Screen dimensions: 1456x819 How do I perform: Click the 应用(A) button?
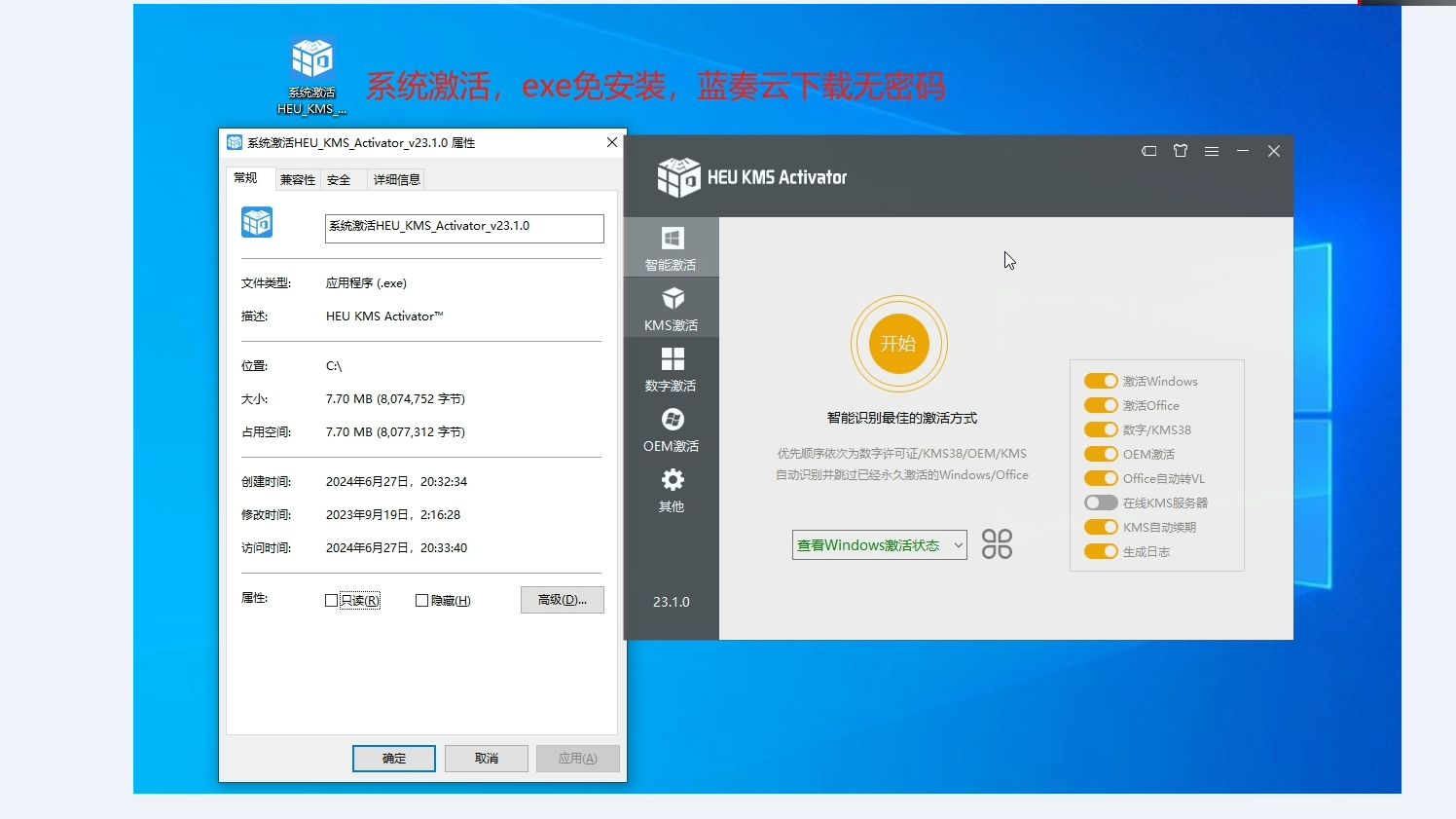click(578, 759)
